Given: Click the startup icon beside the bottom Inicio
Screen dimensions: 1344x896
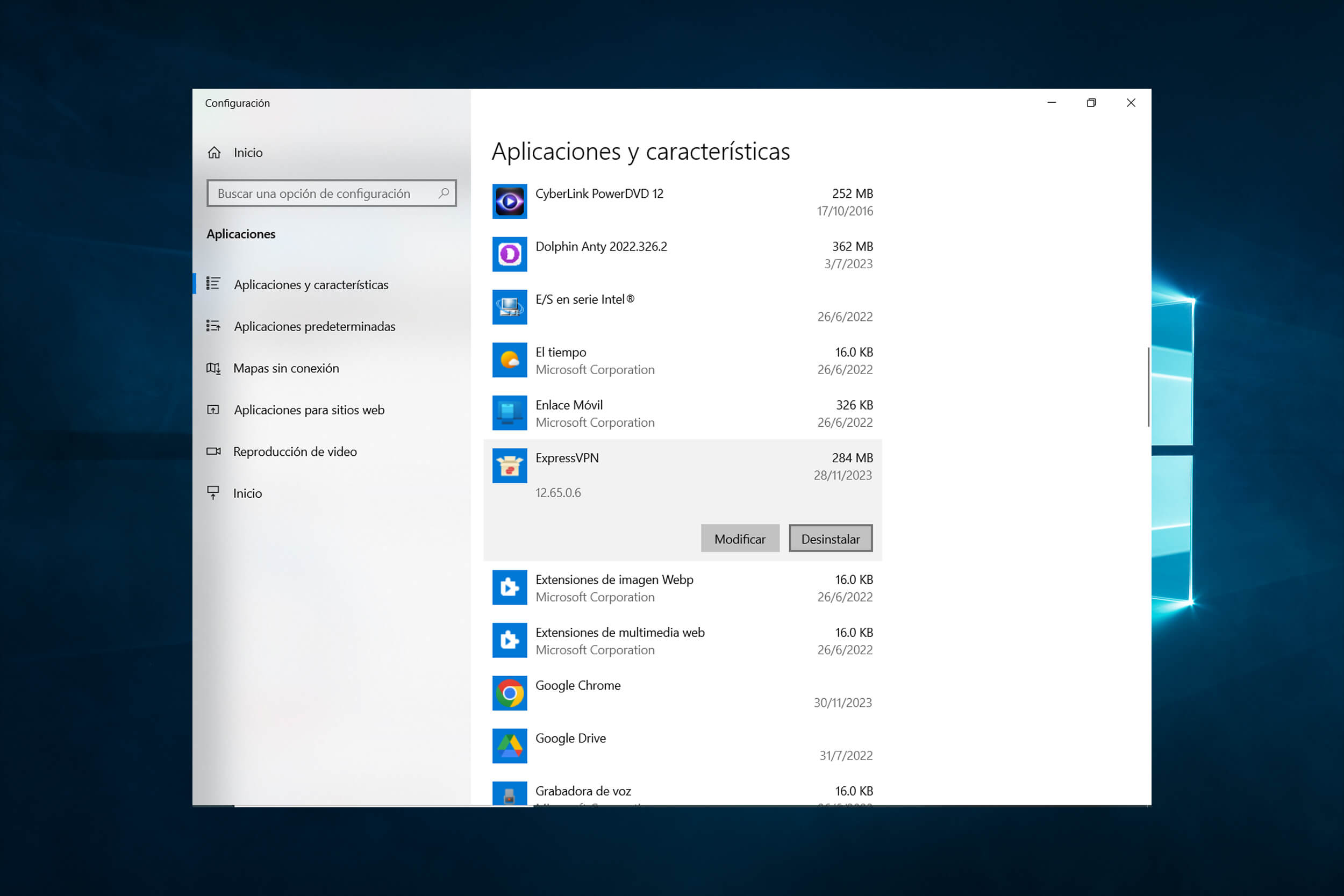Looking at the screenshot, I should (x=213, y=492).
